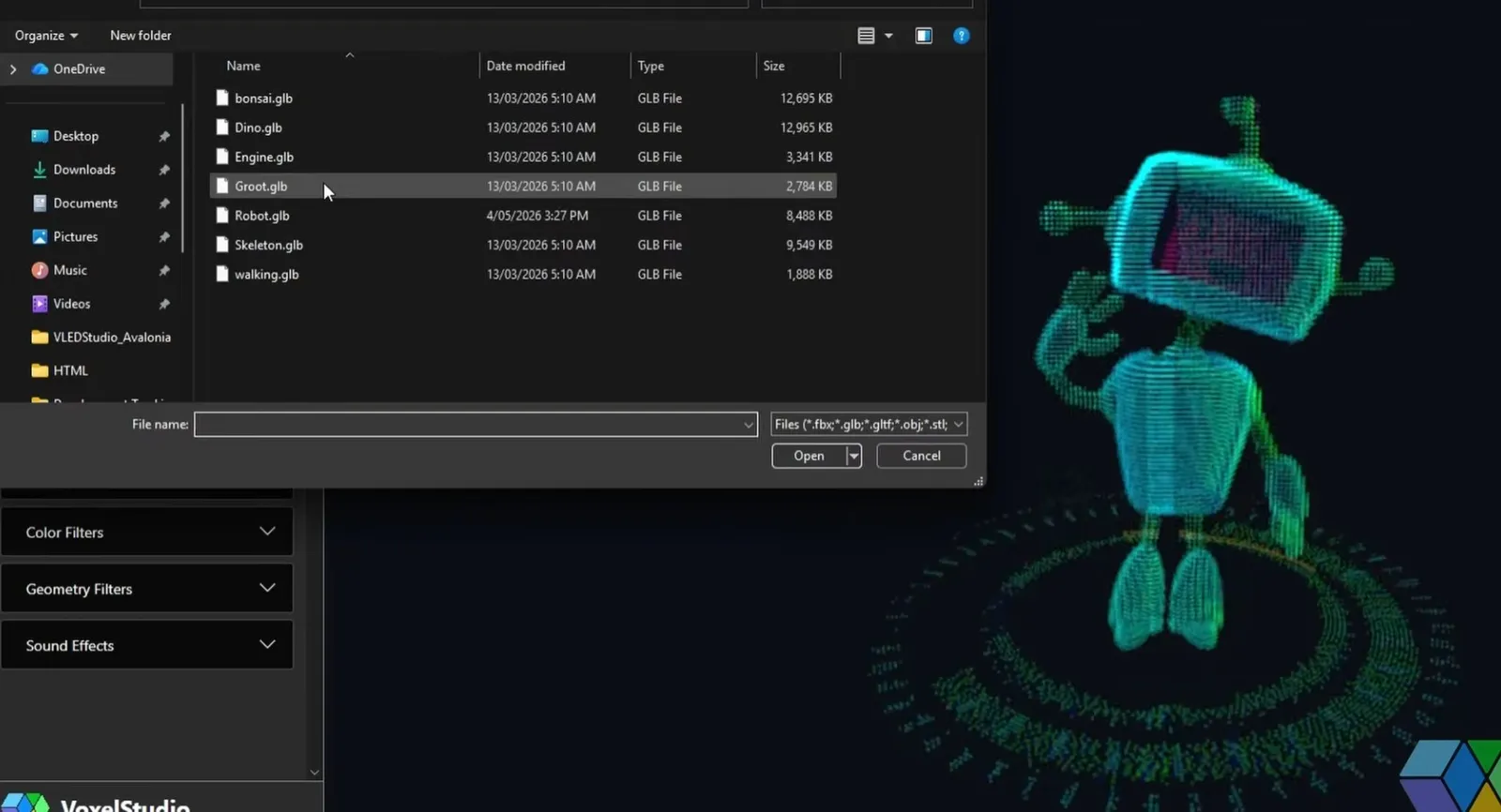1501x812 pixels.
Task: Click the dialog's corner resize grip
Action: click(x=978, y=481)
